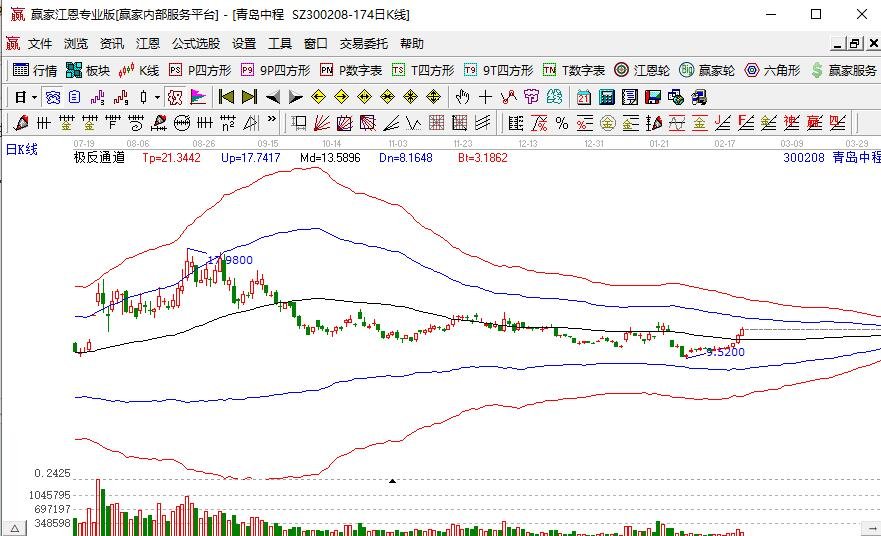Select the crosshair cursor tool
The width and height of the screenshot is (881, 536).
point(485,97)
